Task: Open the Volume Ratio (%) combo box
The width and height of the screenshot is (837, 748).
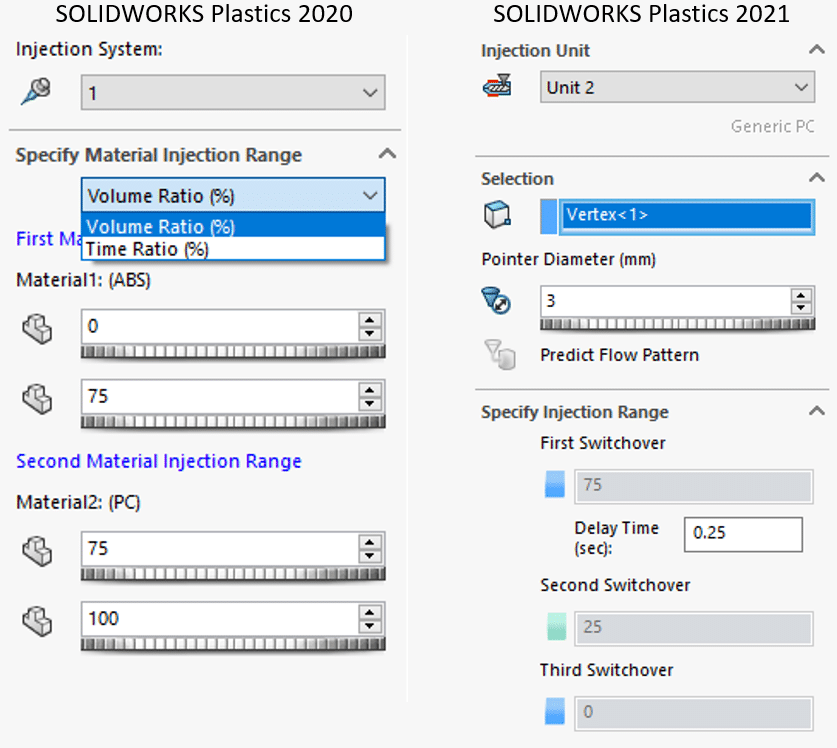Action: 233,195
